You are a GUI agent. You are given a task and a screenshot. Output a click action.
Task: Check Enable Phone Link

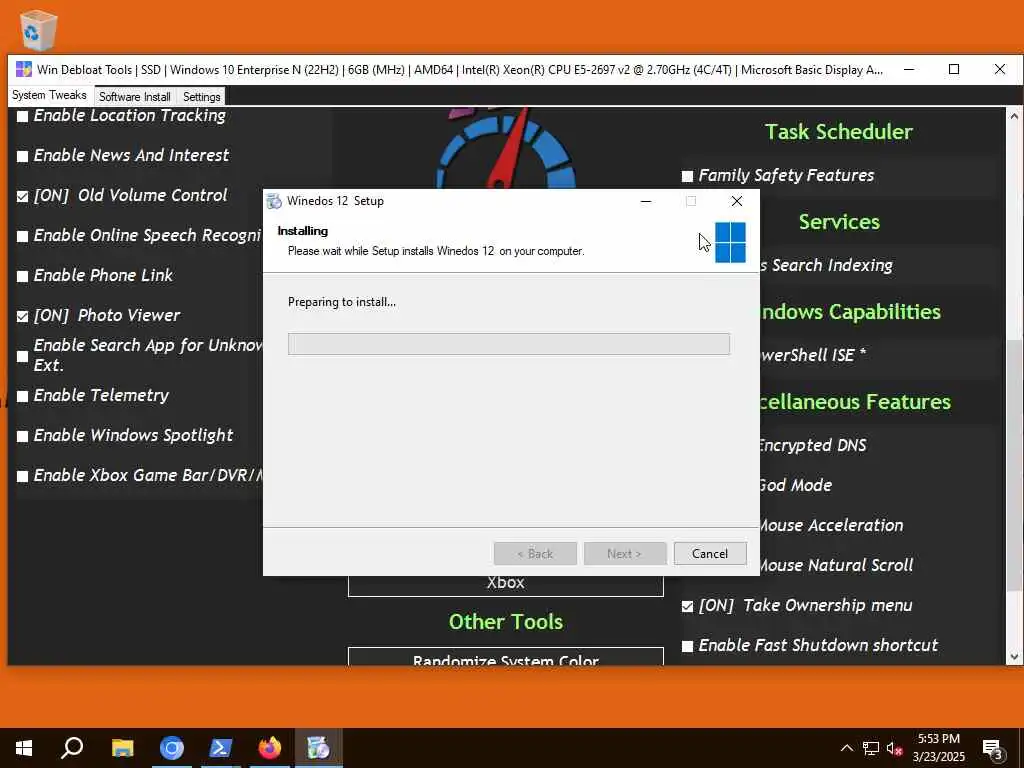click(22, 276)
